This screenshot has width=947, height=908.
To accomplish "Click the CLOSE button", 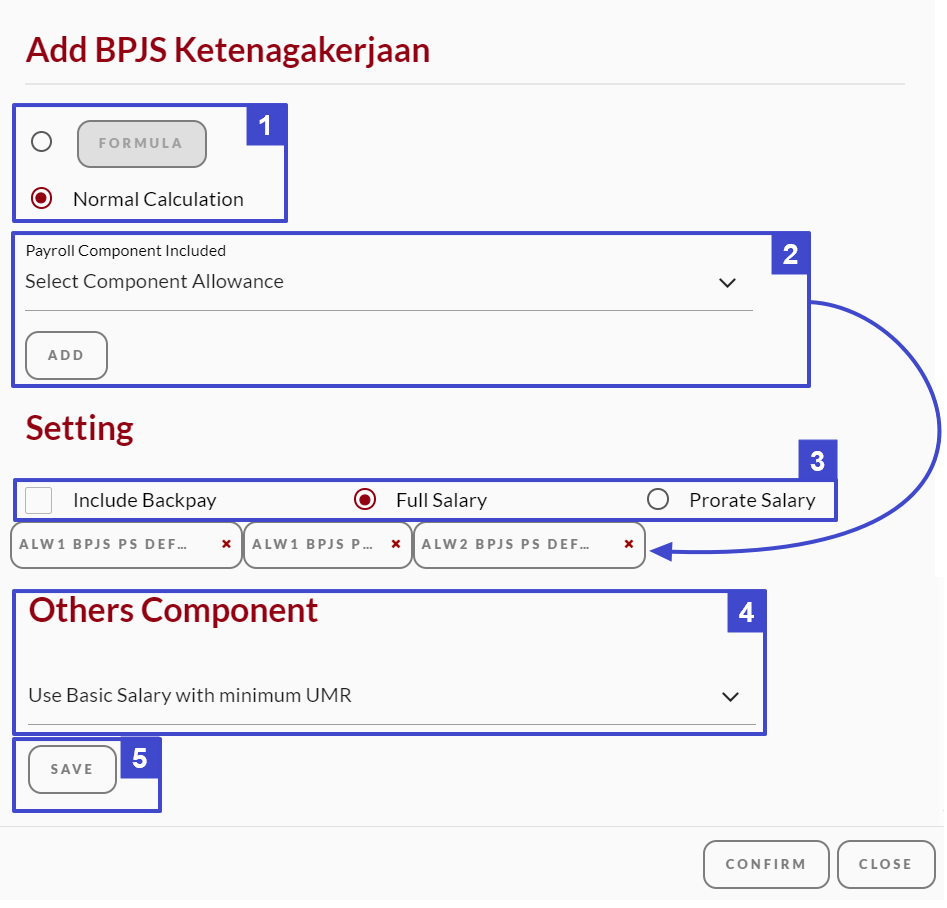I will (886, 865).
